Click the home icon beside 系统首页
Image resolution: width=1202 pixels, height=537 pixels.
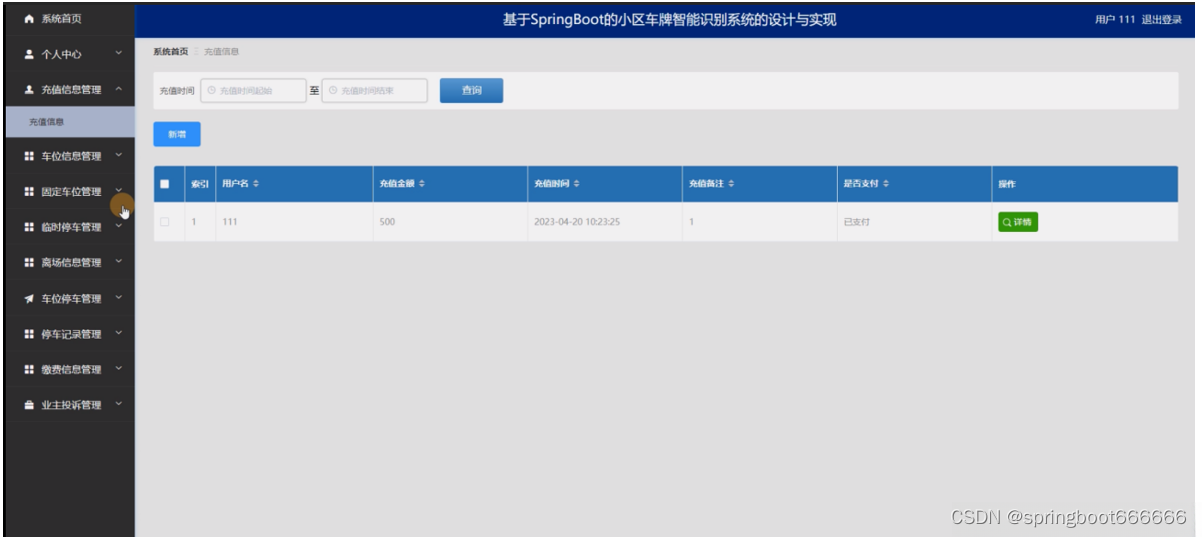coord(29,19)
